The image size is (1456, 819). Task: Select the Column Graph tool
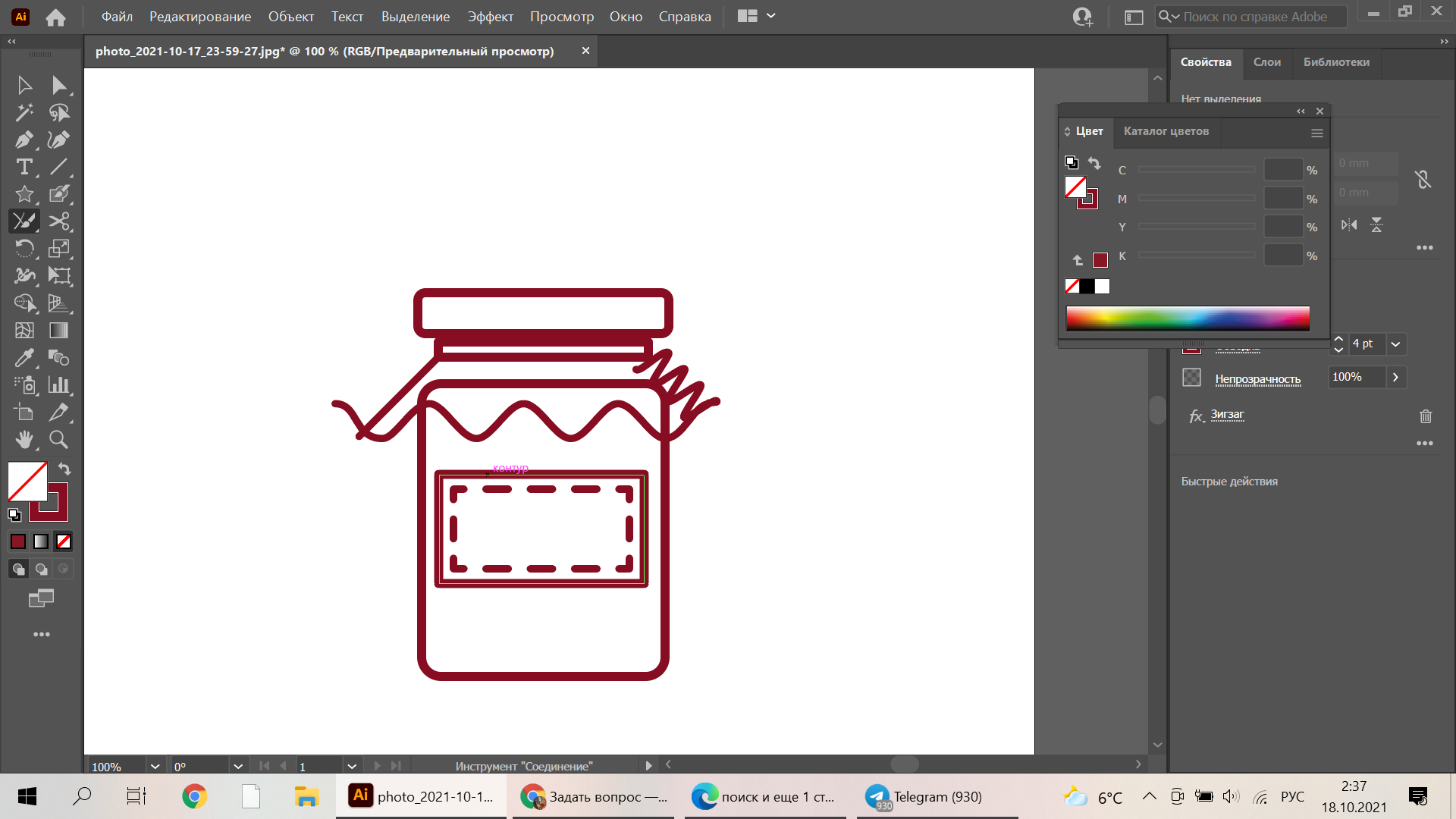click(x=58, y=385)
